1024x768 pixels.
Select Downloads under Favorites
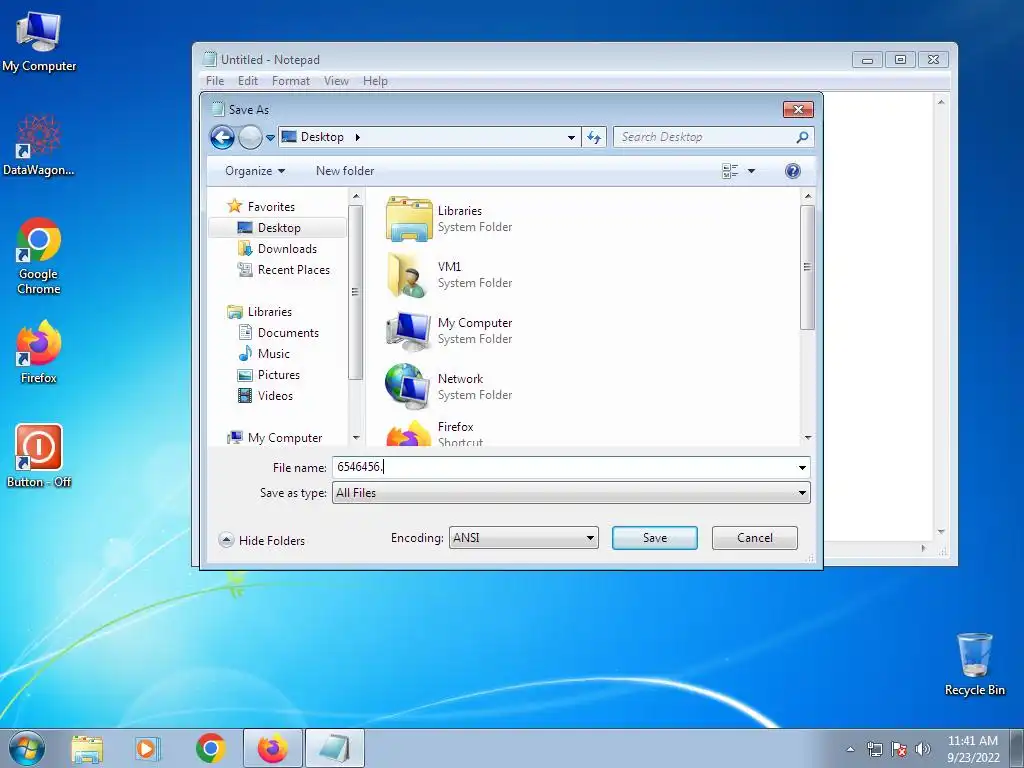point(287,249)
